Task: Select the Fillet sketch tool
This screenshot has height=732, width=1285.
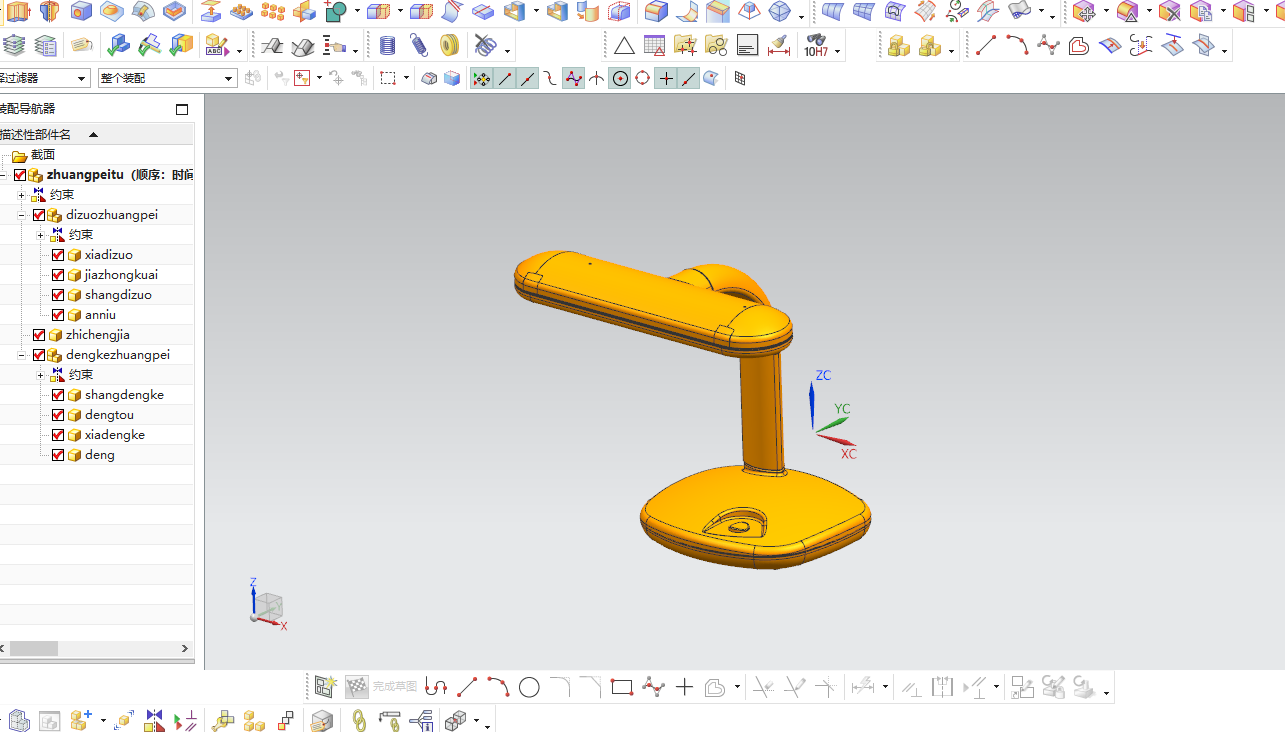Action: click(x=560, y=687)
